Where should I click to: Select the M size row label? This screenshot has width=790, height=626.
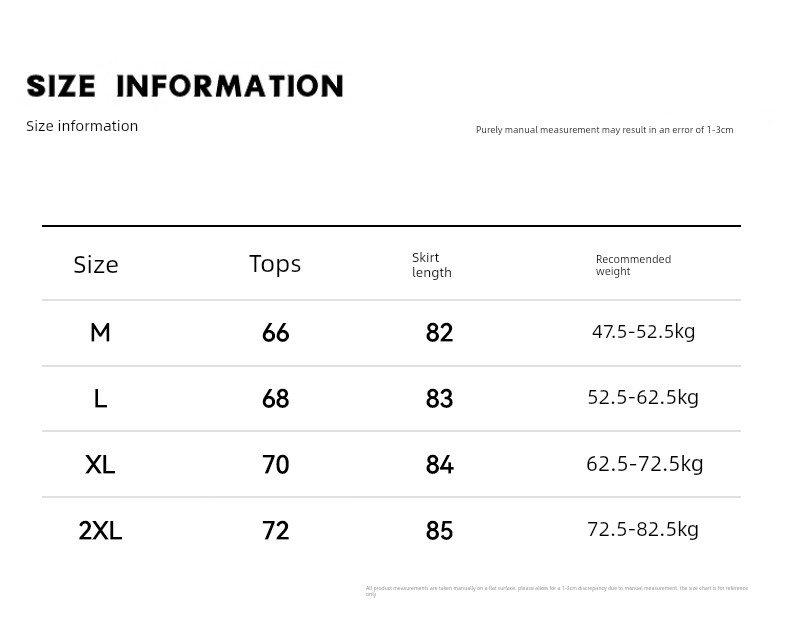(100, 333)
